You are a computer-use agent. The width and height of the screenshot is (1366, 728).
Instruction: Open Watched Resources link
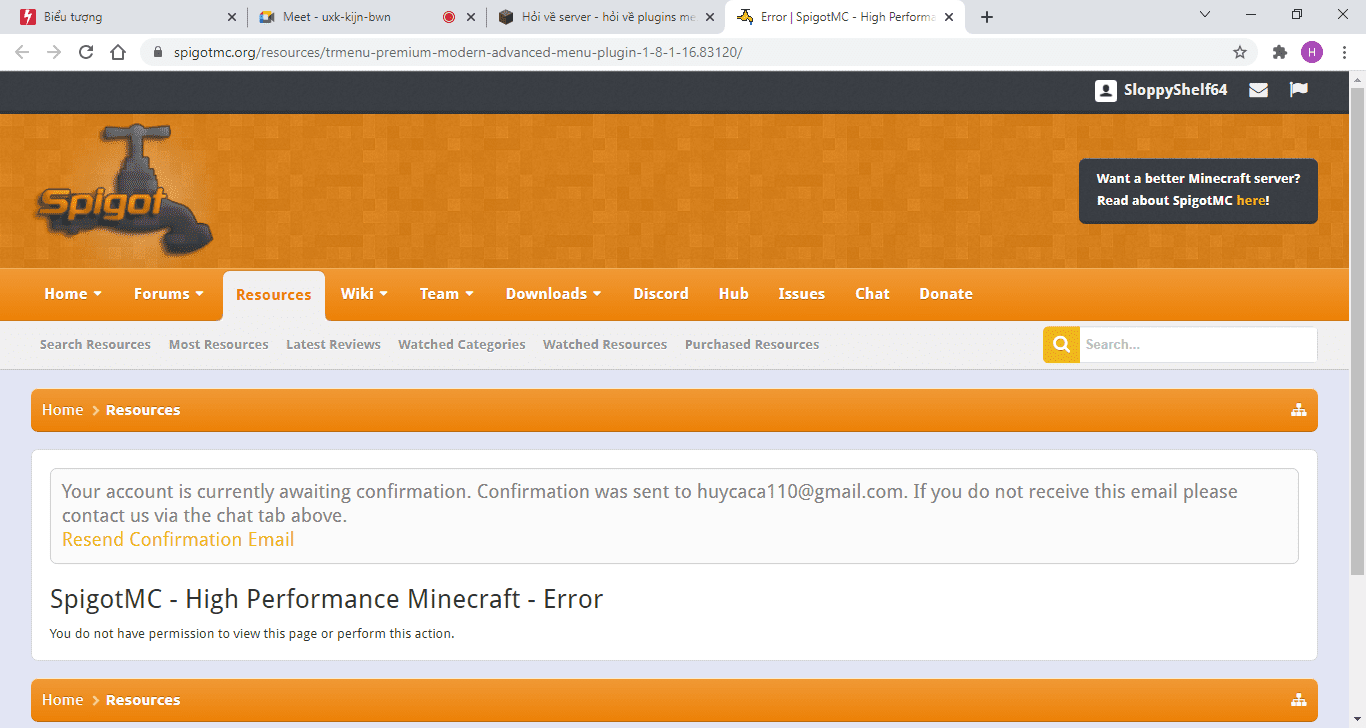pos(605,344)
